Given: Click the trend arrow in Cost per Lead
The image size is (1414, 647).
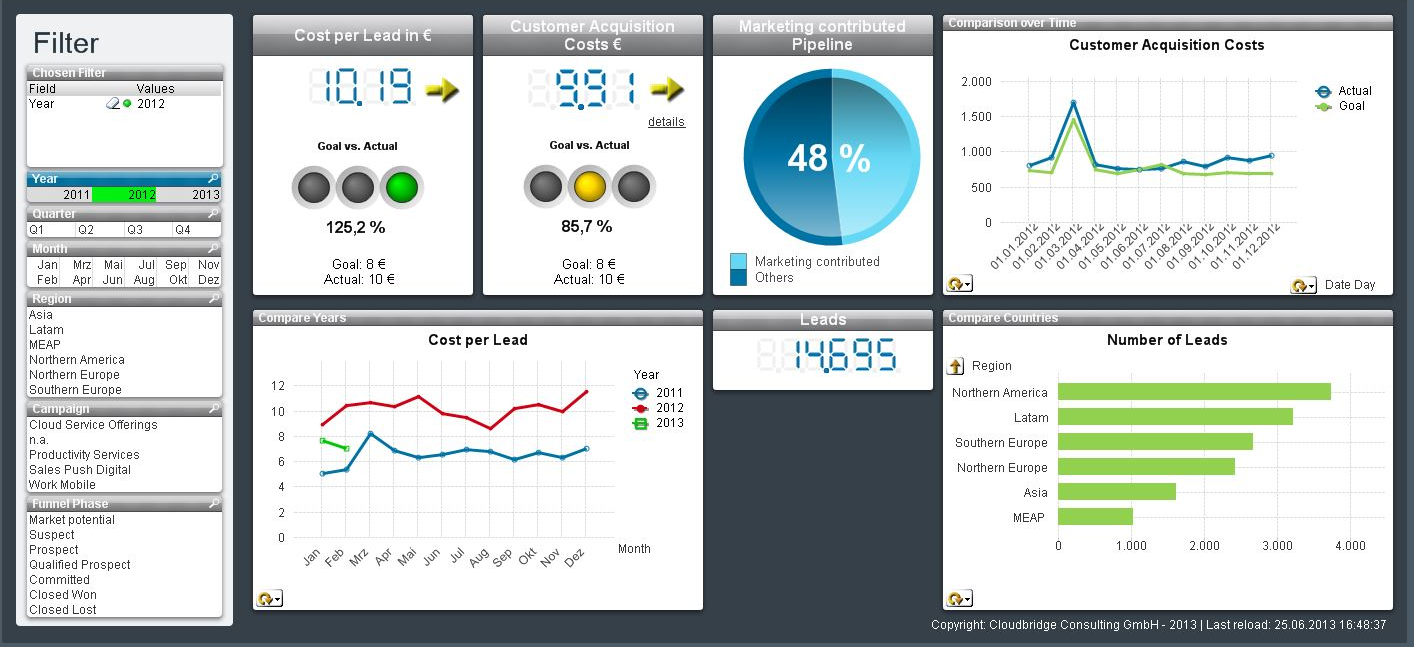Looking at the screenshot, I should [x=441, y=91].
